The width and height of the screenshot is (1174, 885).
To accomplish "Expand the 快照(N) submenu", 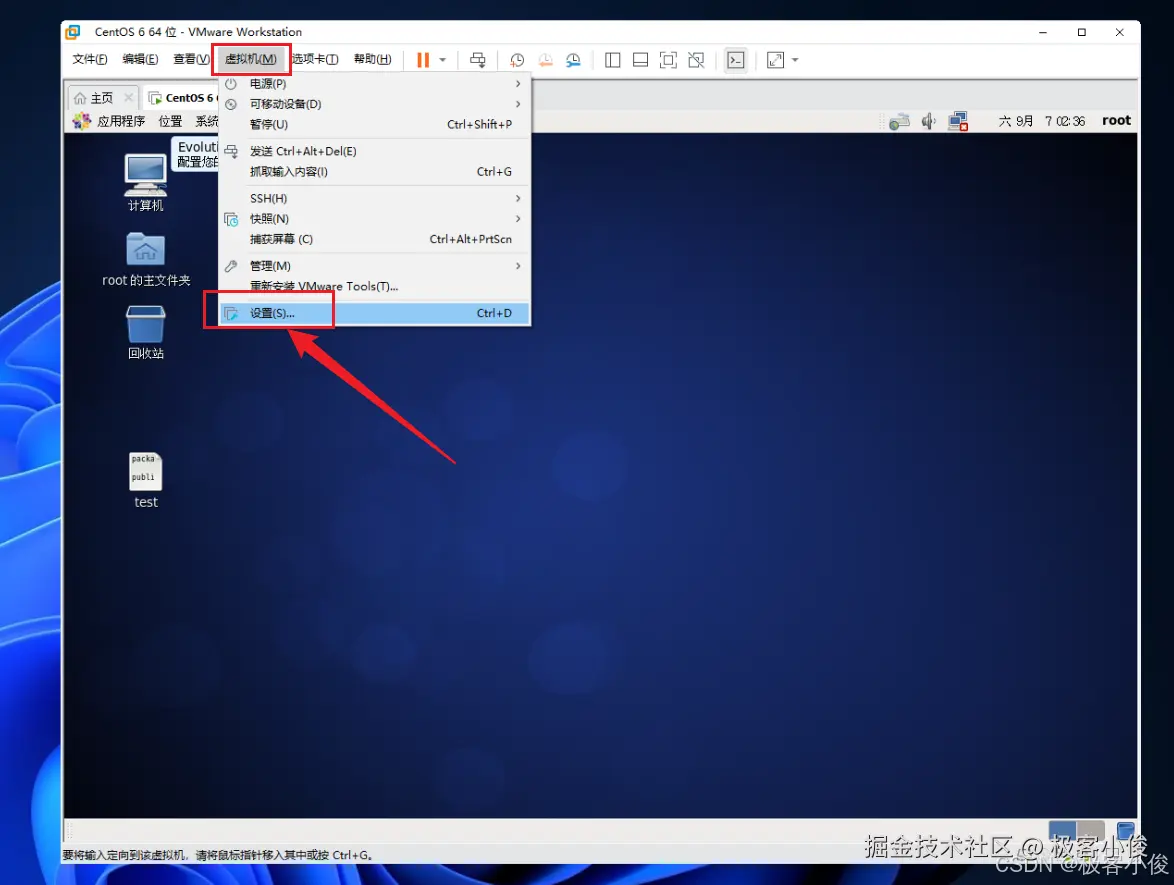I will click(x=374, y=219).
